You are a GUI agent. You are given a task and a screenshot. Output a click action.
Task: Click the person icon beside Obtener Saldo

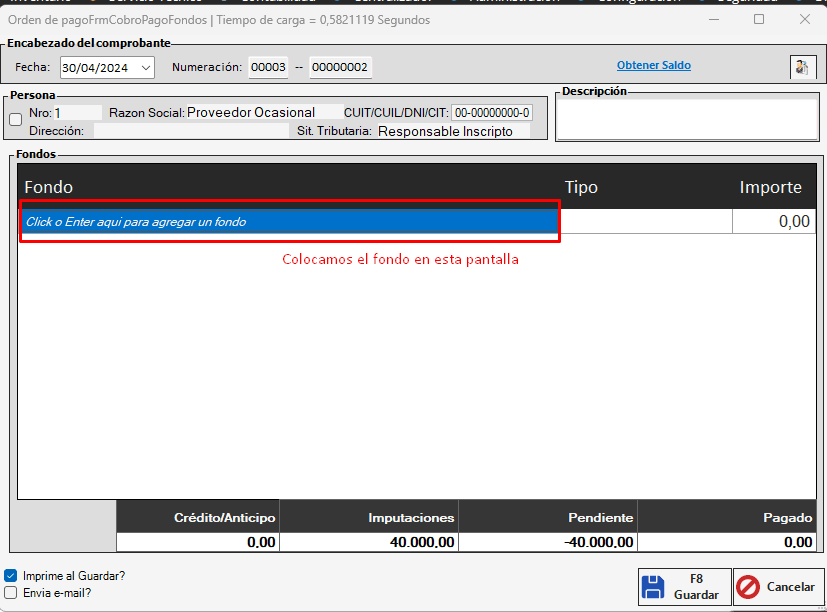pyautogui.click(x=802, y=67)
